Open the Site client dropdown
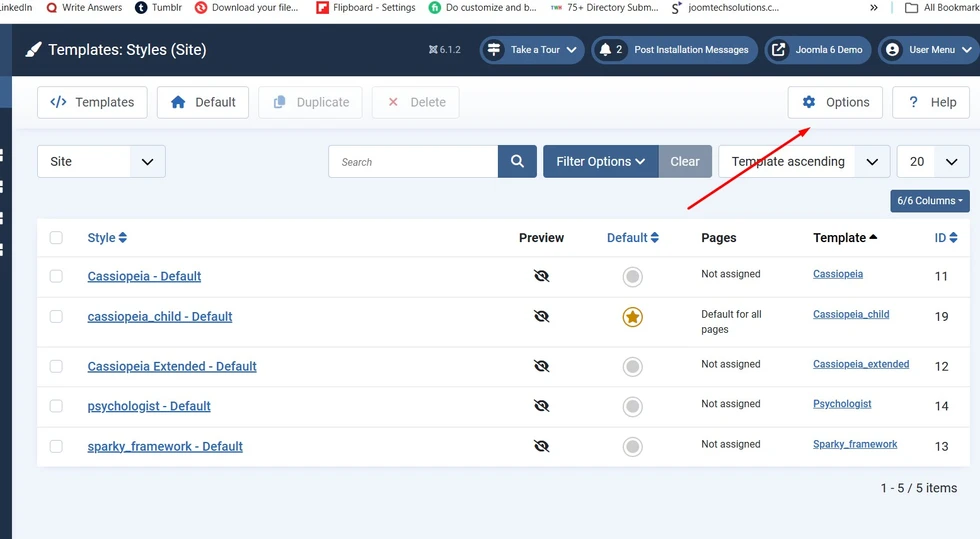The width and height of the screenshot is (980, 539). 101,161
